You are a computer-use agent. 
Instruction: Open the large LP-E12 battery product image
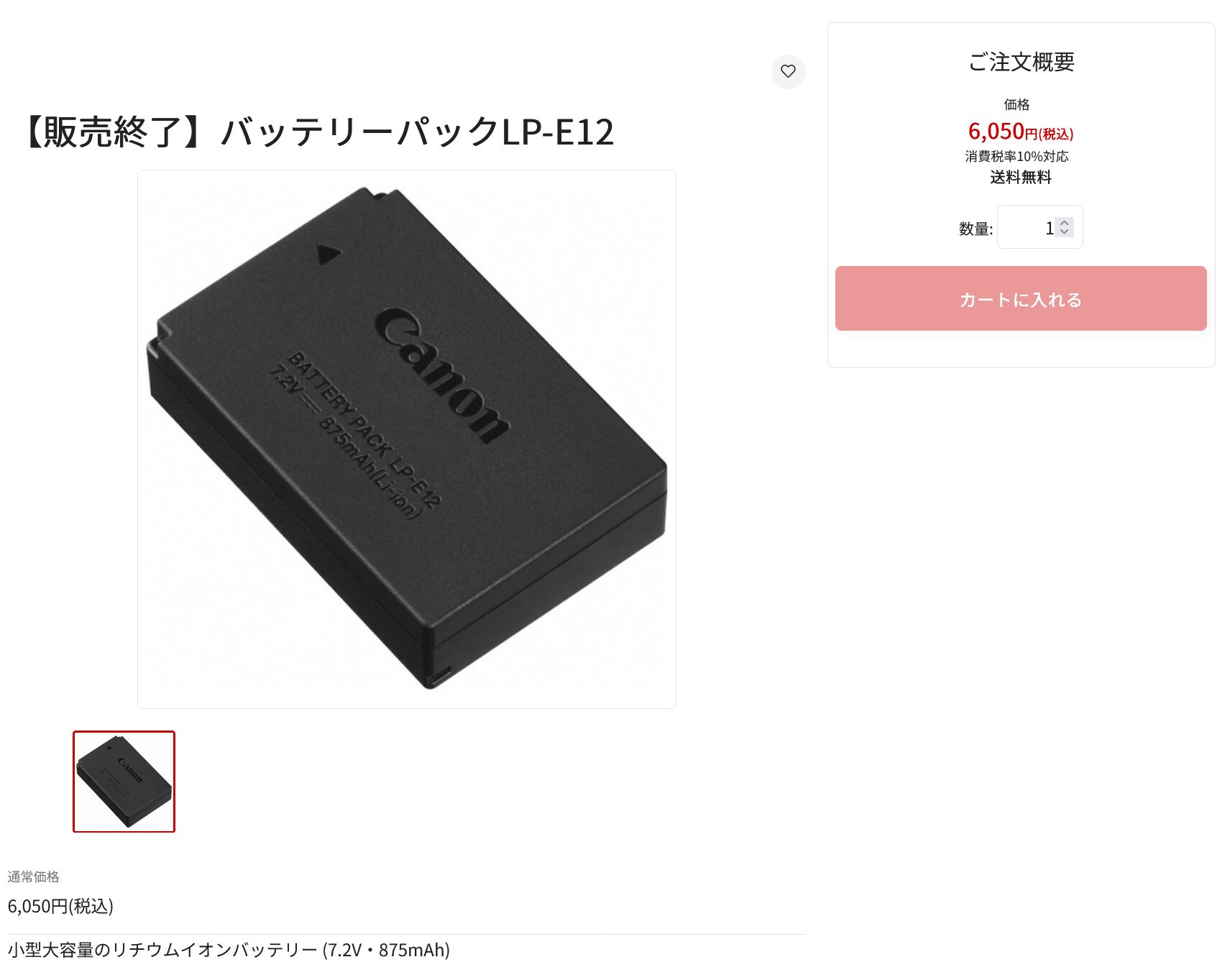pyautogui.click(x=407, y=439)
